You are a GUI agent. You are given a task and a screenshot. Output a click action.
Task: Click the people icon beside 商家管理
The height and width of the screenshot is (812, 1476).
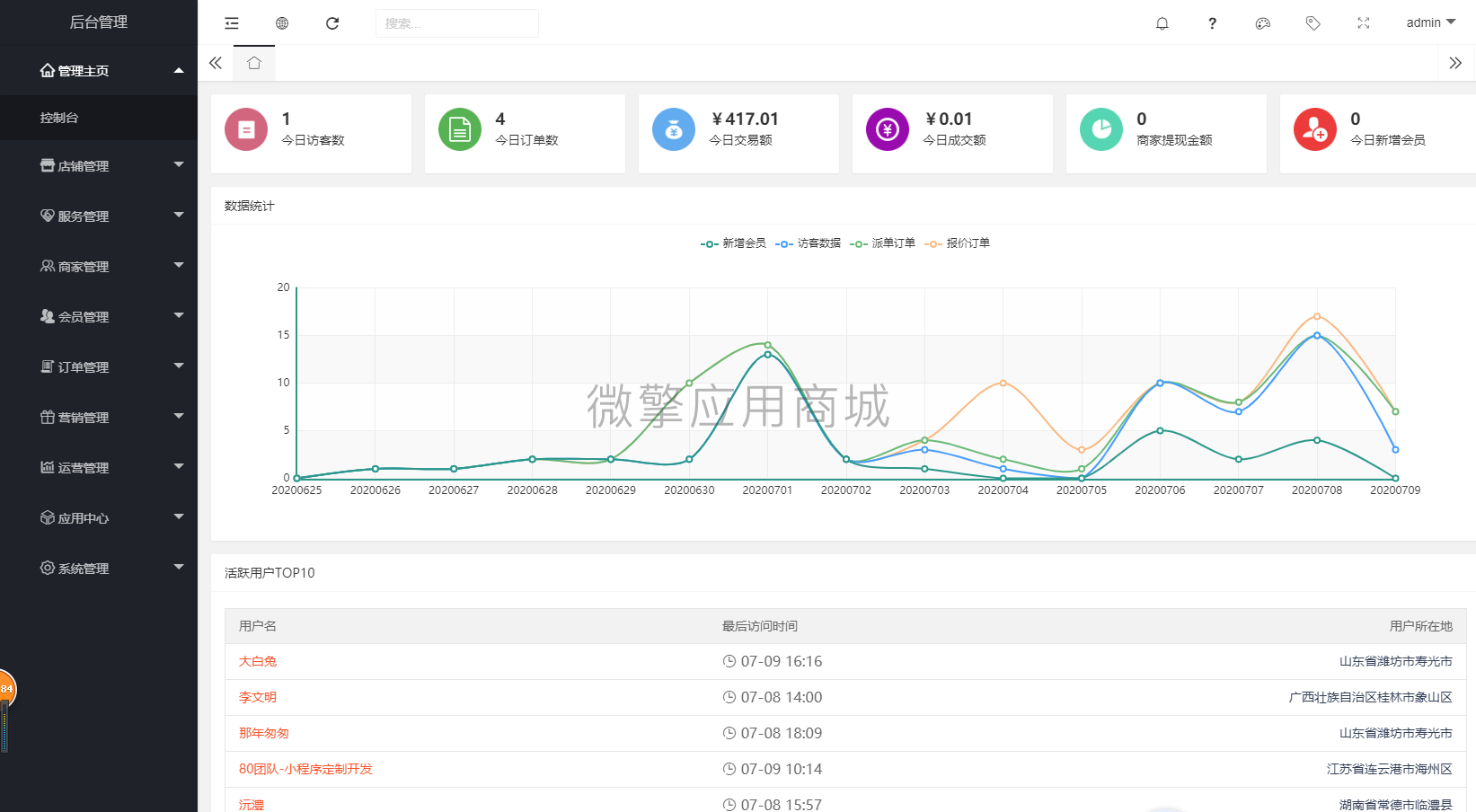pos(48,266)
